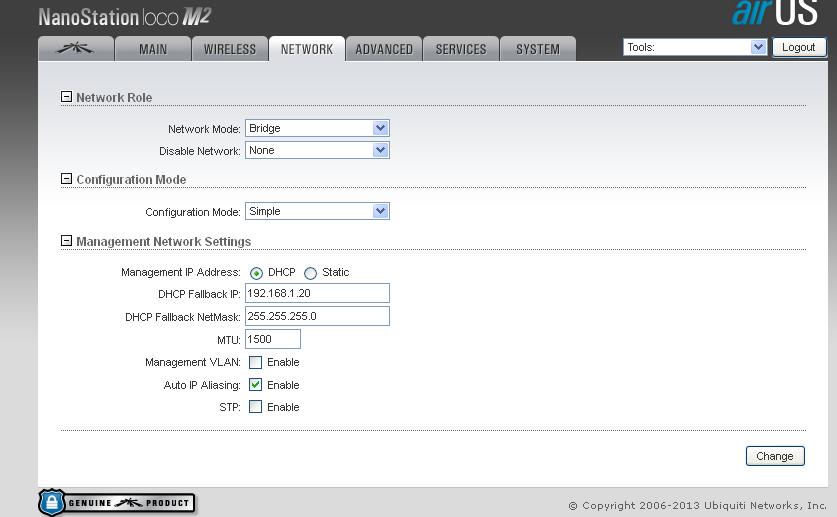
Task: Switch to the WIRELESS tab
Action: click(x=230, y=49)
